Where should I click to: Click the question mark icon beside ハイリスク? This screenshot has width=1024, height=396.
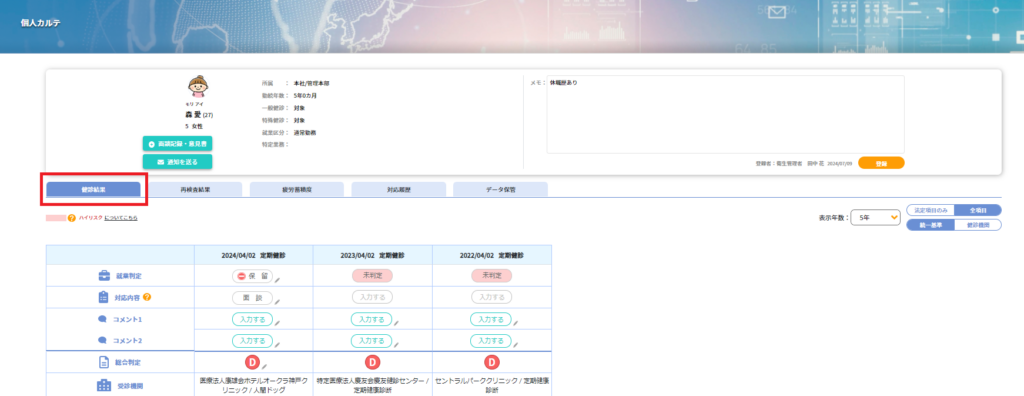click(x=72, y=218)
